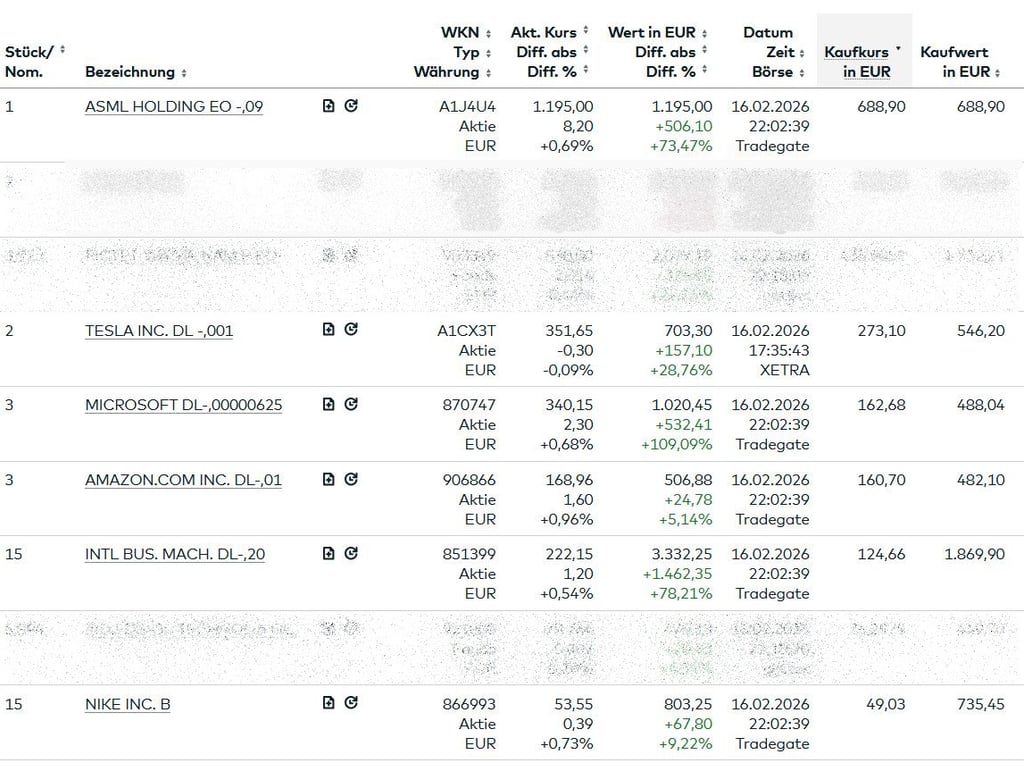Sort by the Akt. Kurs column

[x=586, y=33]
